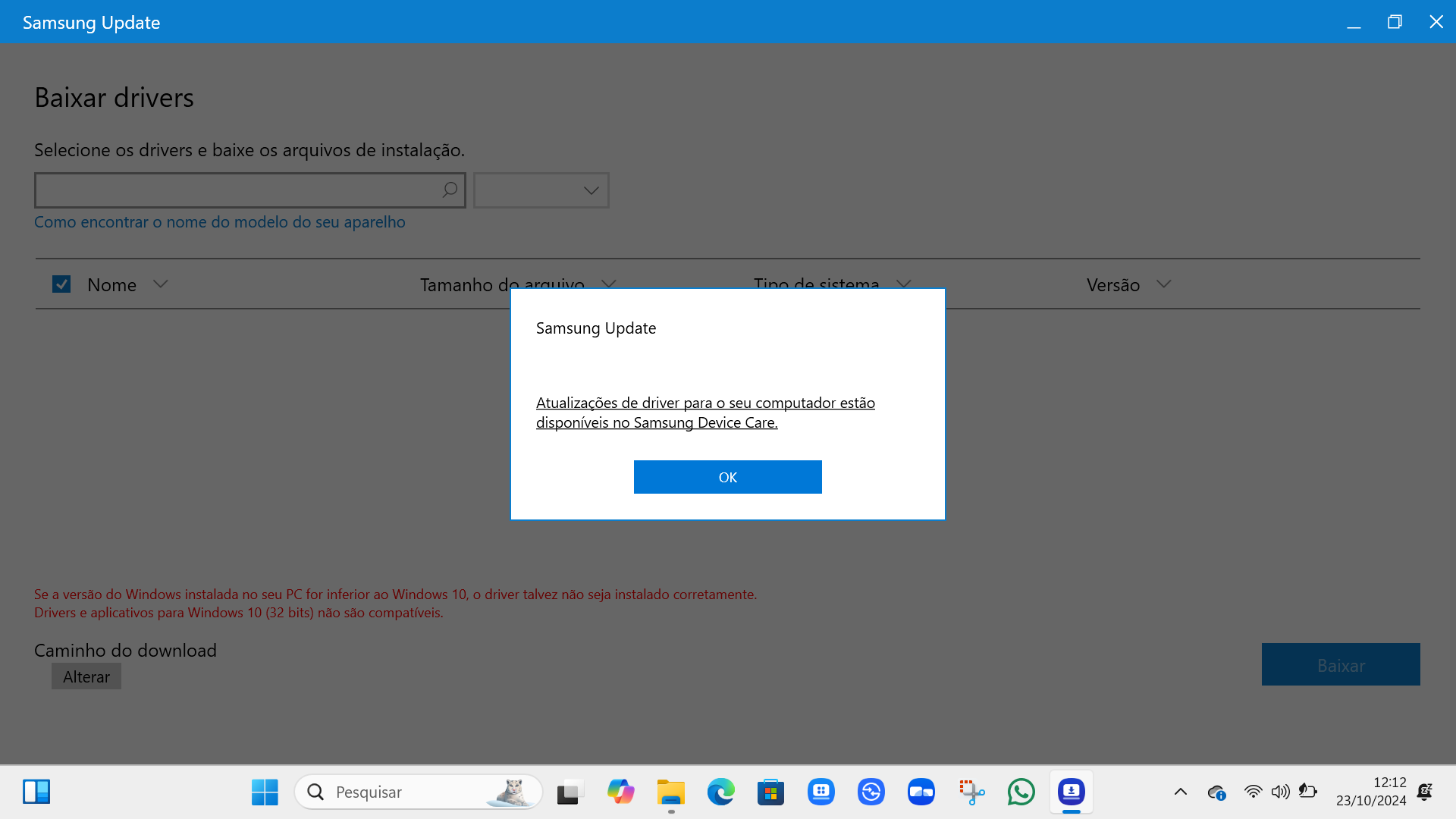Click the Alterar download path button
1456x819 pixels.
pos(86,676)
